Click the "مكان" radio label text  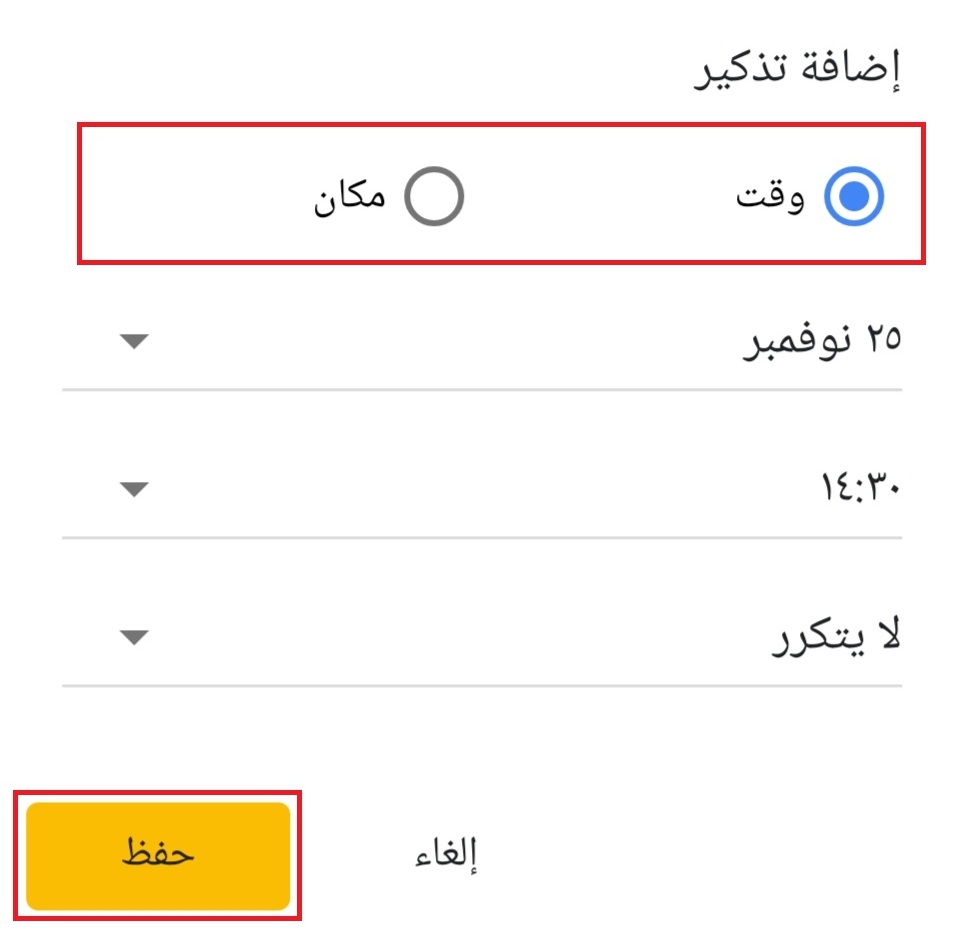349,197
